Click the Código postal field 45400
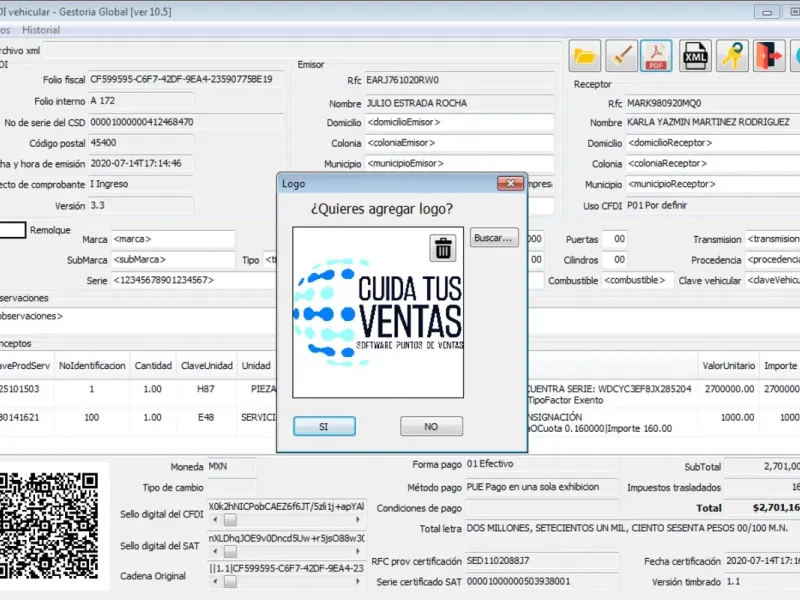The width and height of the screenshot is (800, 600). click(x=141, y=143)
